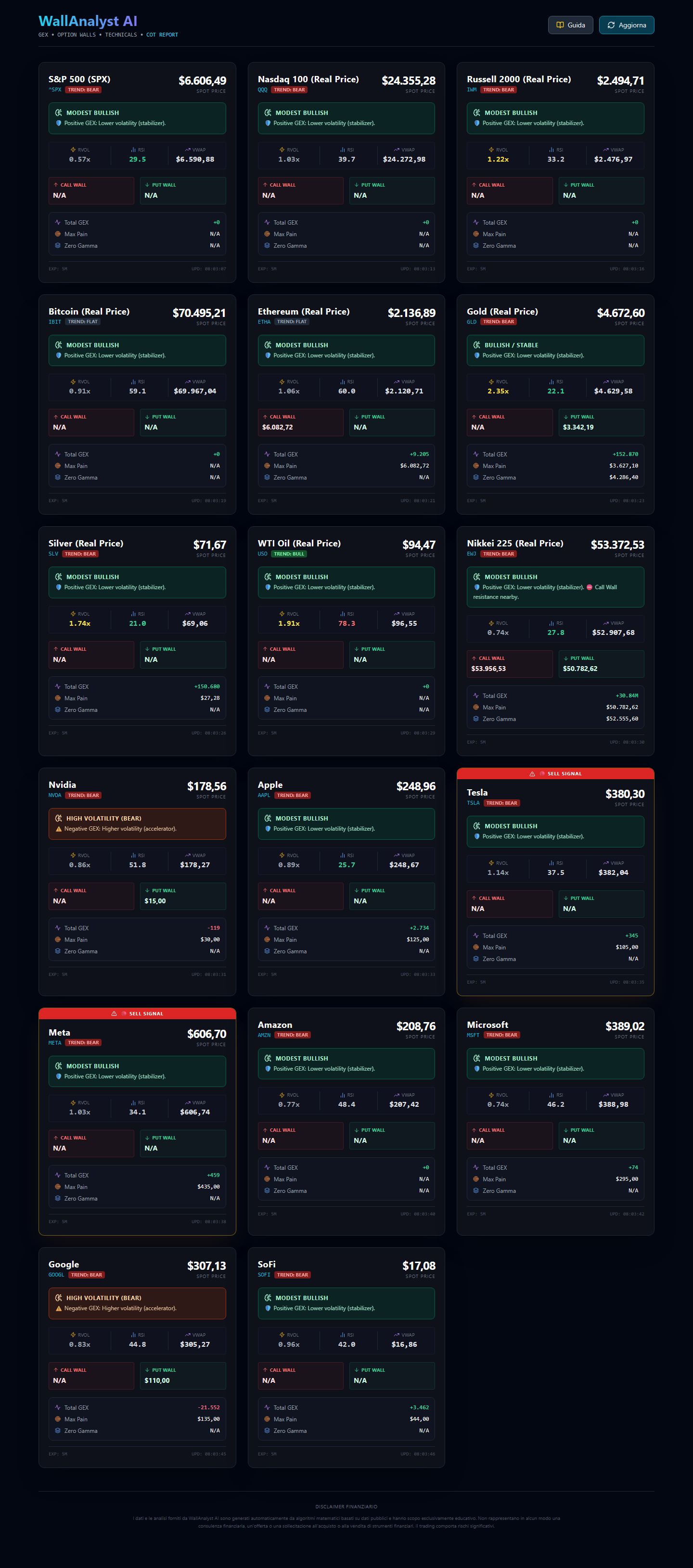
Task: Click the Put Wall down-arrow icon in Google card
Action: (x=147, y=1369)
